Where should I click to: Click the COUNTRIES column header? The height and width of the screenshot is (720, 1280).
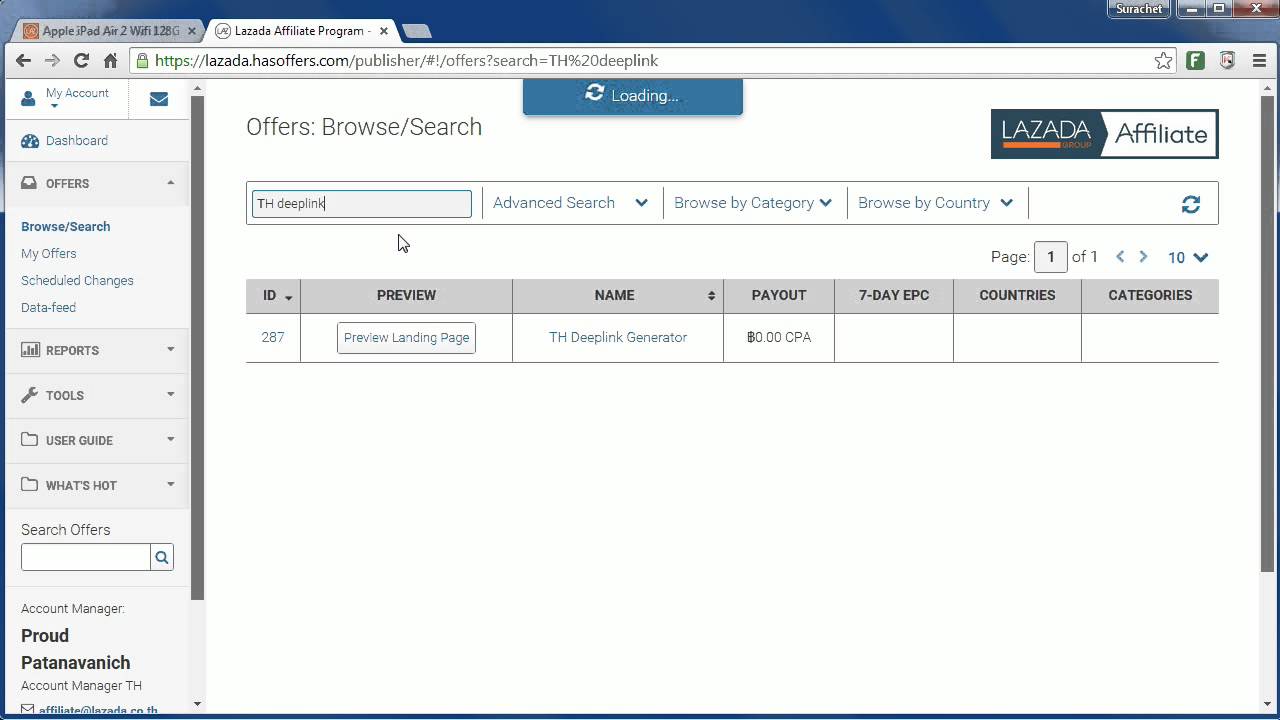[x=1017, y=296]
